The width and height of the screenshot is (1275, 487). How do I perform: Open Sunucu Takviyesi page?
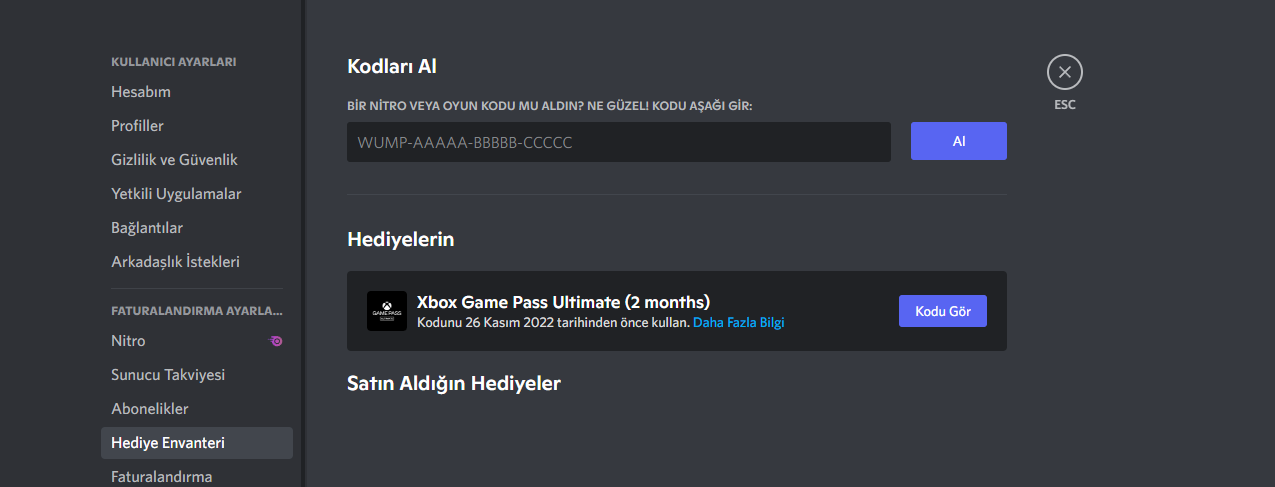(x=168, y=375)
